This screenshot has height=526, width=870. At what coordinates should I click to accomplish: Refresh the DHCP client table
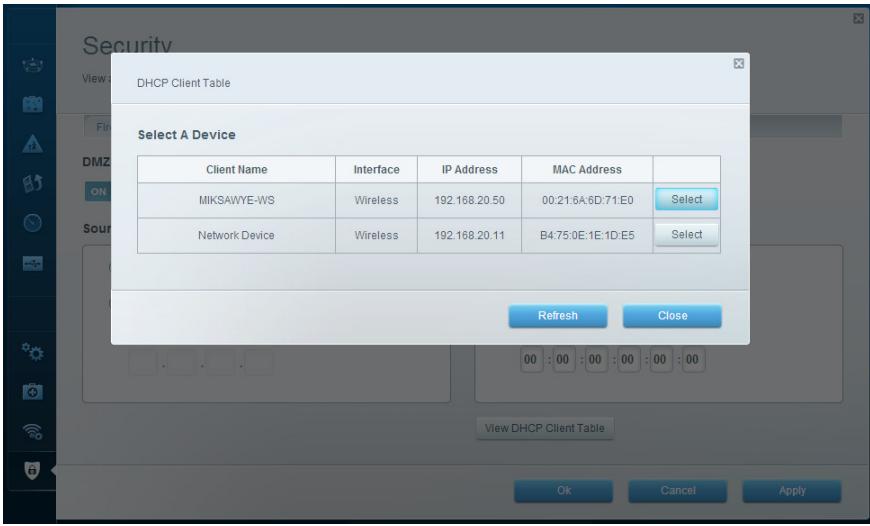(x=558, y=316)
